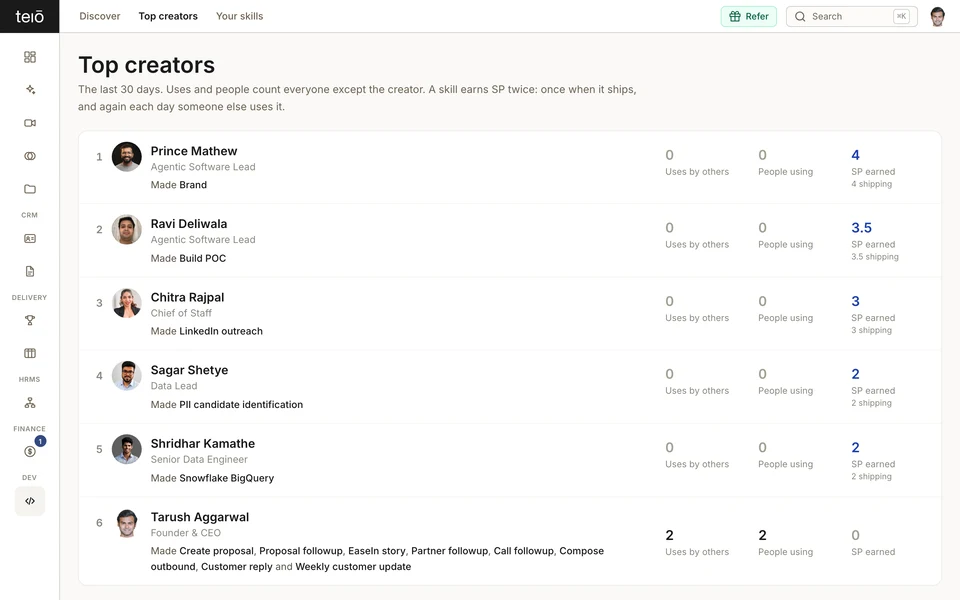This screenshot has width=960, height=600.
Task: Open Tarush Aggarwal's profile photo
Action: pos(127,523)
